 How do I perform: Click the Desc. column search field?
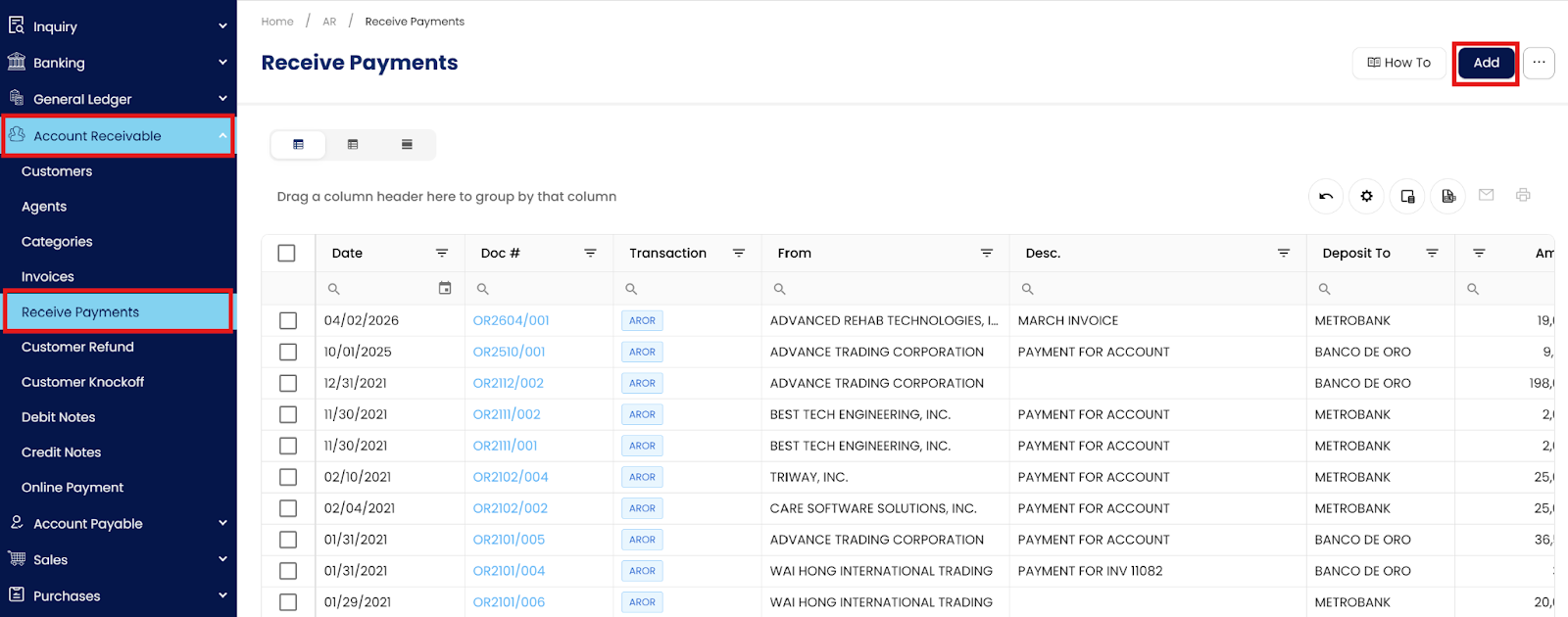1158,289
